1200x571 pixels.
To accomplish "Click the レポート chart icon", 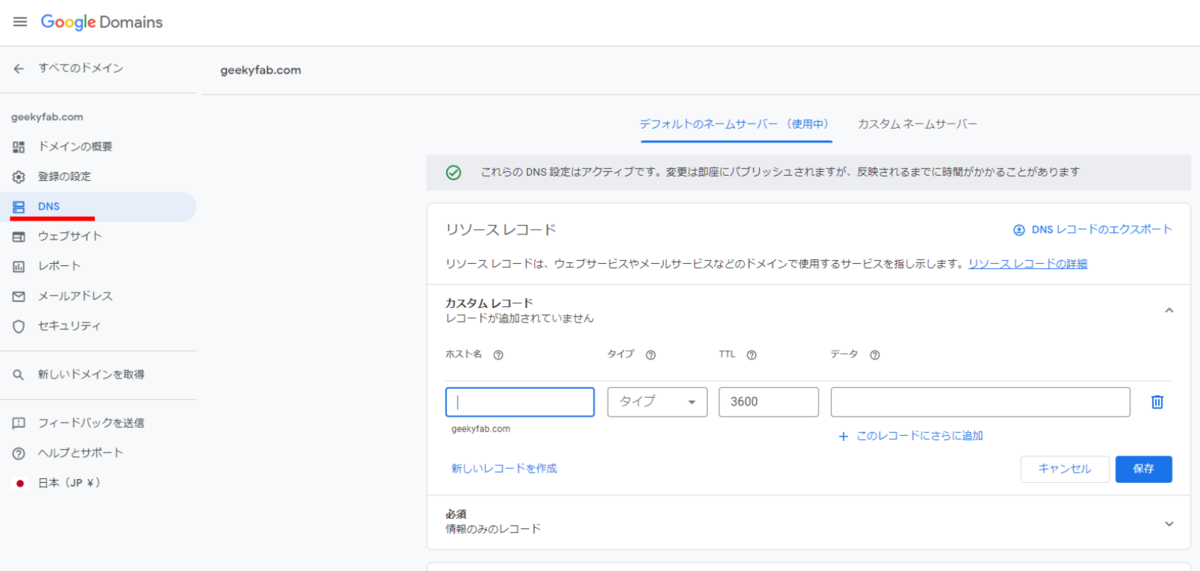I will pyautogui.click(x=18, y=267).
